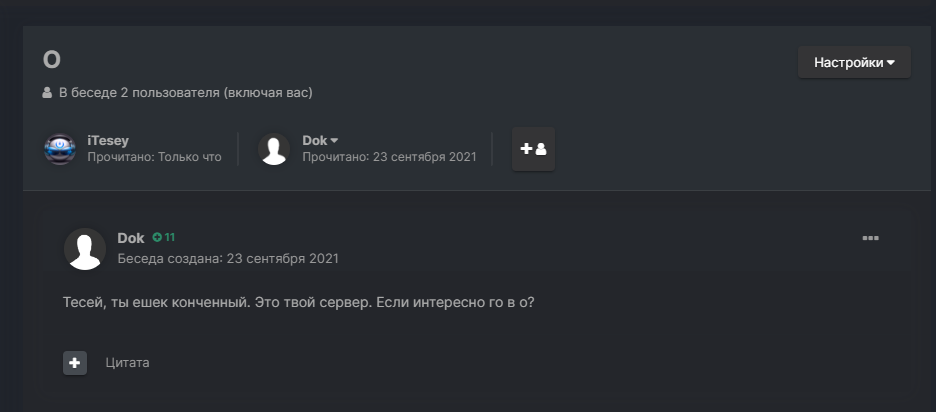Image resolution: width=936 pixels, height=412 pixels.
Task: Open the Dok author name in message
Action: point(131,238)
